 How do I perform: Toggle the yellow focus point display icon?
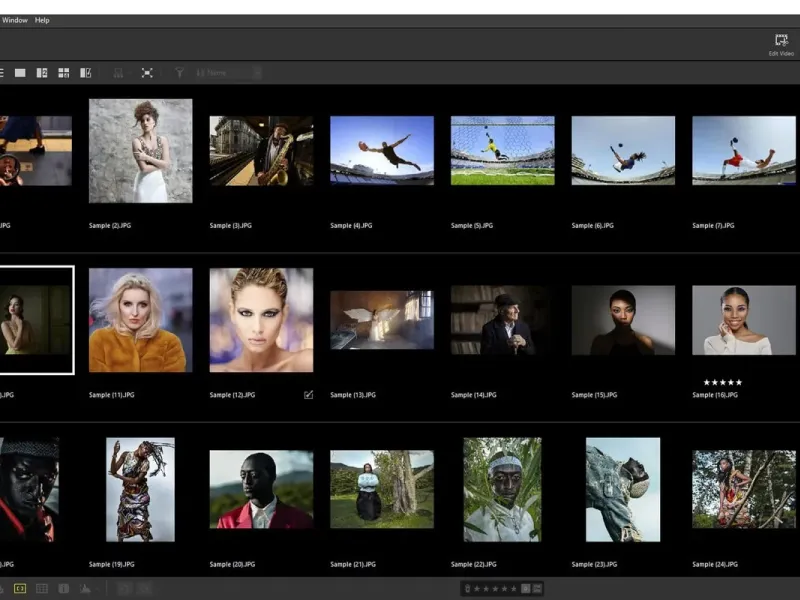(20, 589)
